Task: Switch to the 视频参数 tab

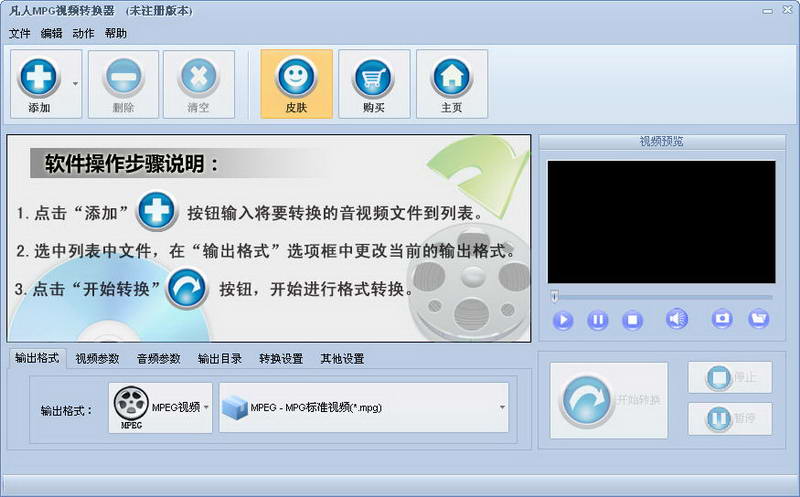Action: click(x=97, y=359)
